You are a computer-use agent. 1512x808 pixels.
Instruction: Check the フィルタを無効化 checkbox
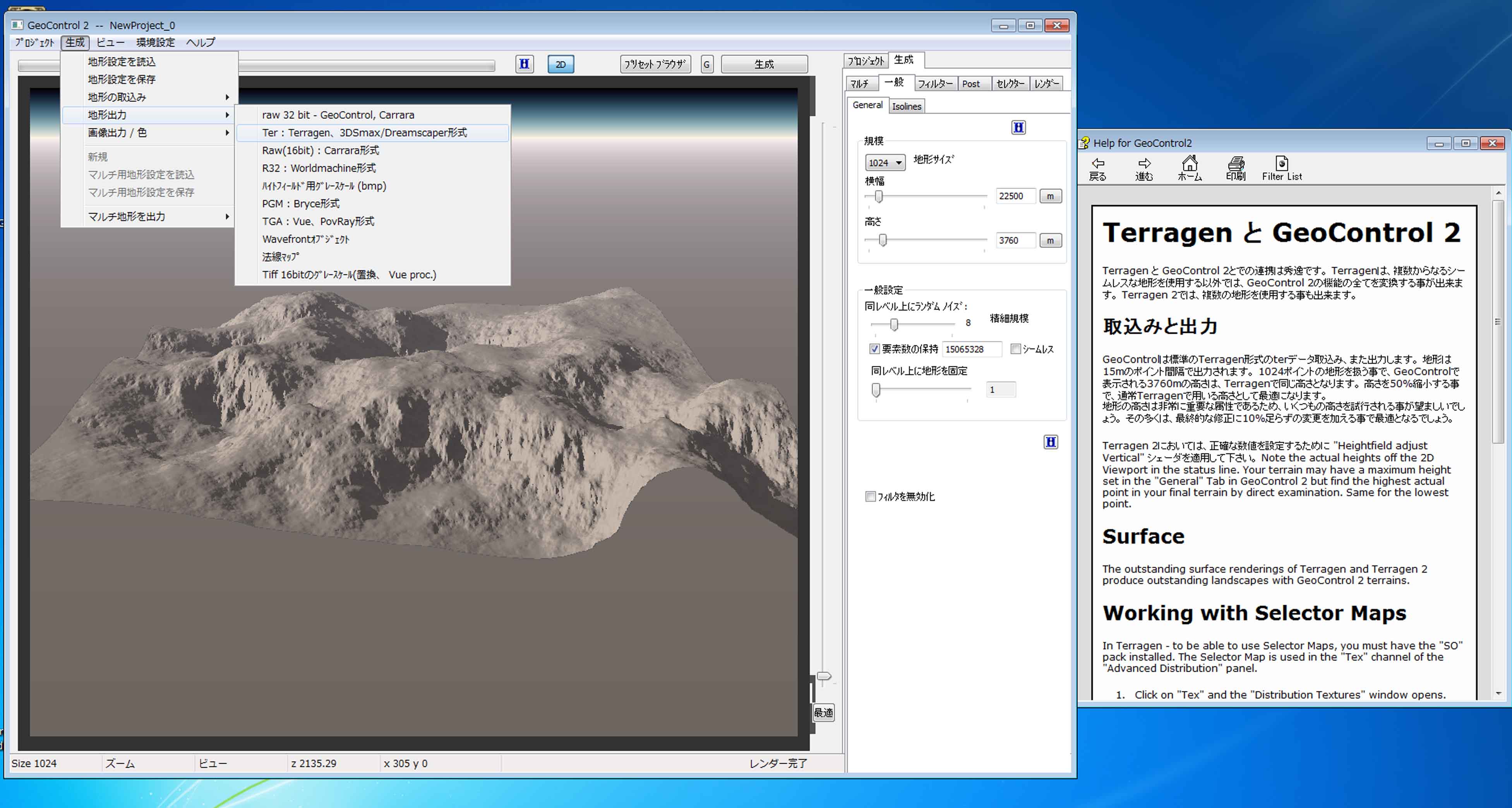click(871, 497)
